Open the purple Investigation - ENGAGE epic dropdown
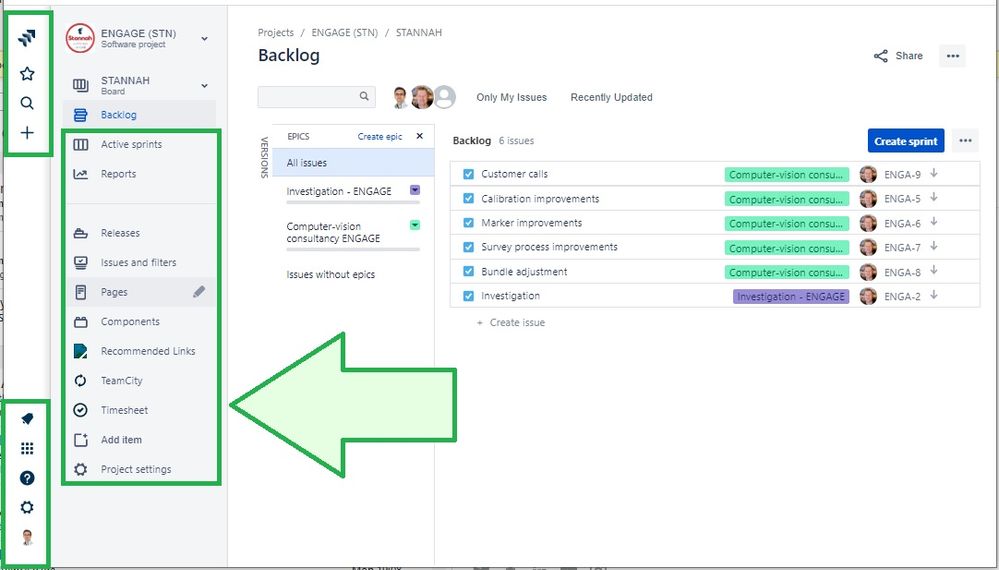The height and width of the screenshot is (570, 999). (x=415, y=190)
